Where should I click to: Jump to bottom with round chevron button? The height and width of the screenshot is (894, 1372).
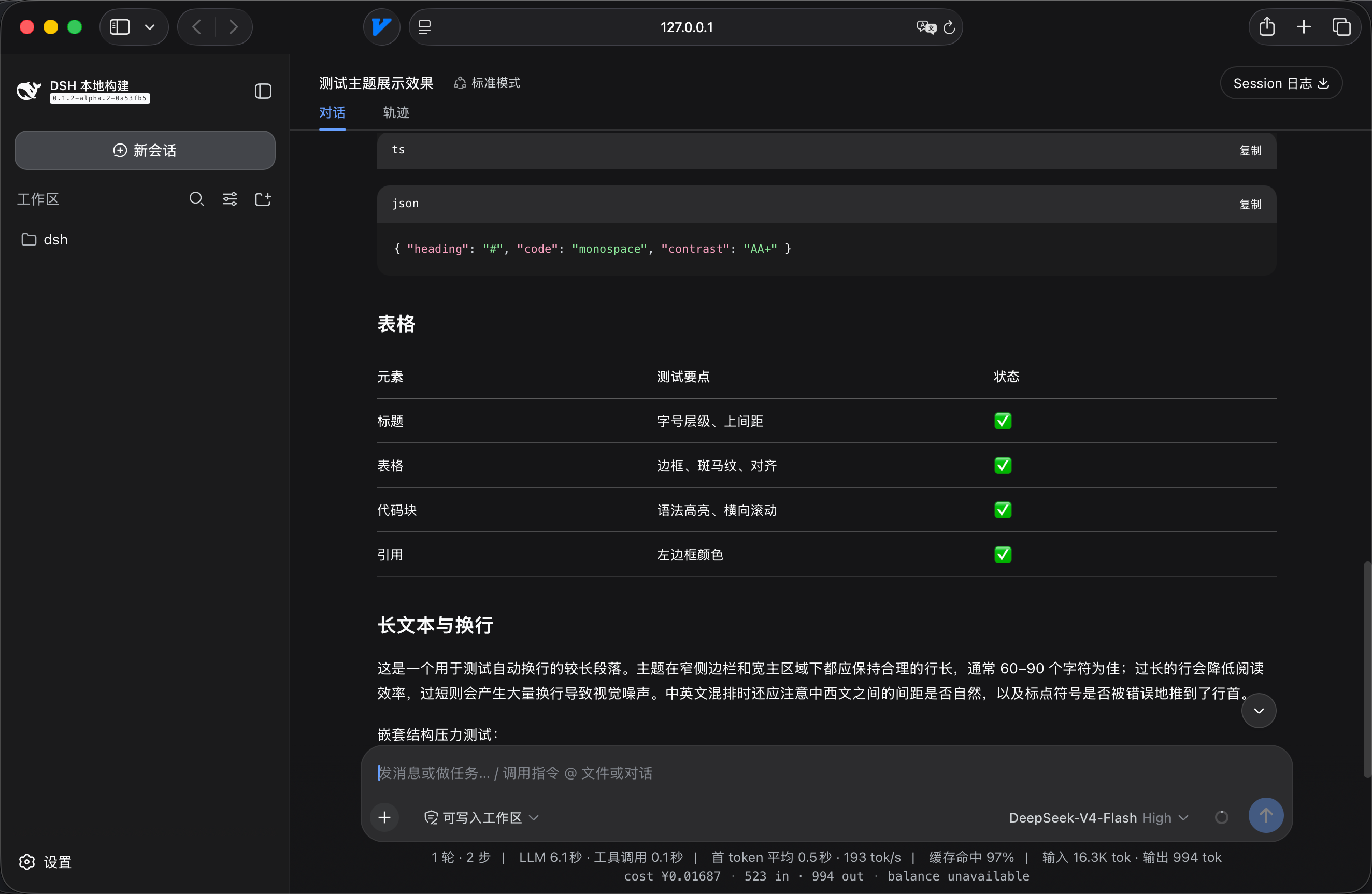(x=1259, y=711)
